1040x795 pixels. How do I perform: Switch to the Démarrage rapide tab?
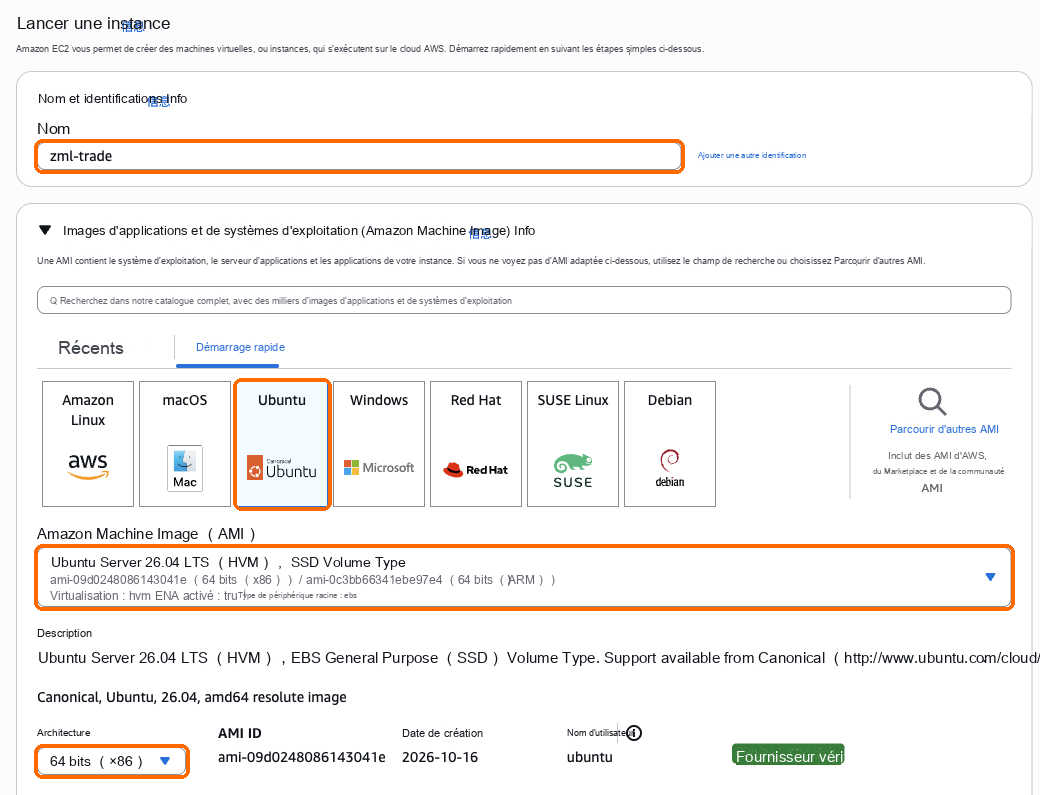(240, 347)
